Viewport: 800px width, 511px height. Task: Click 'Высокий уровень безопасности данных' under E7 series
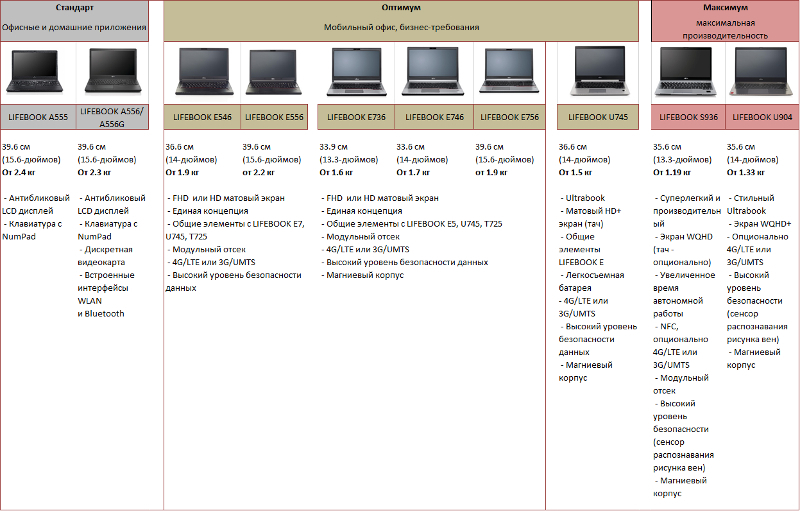[407, 262]
